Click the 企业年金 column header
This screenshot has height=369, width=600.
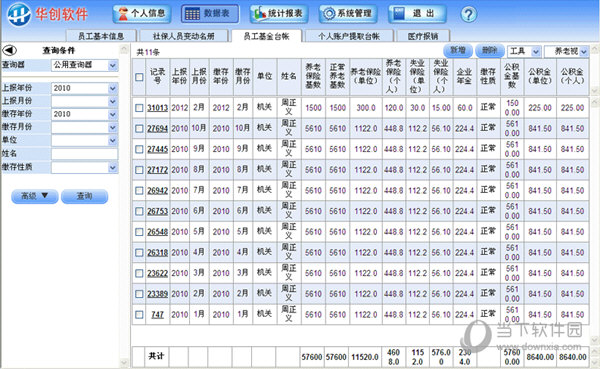464,76
